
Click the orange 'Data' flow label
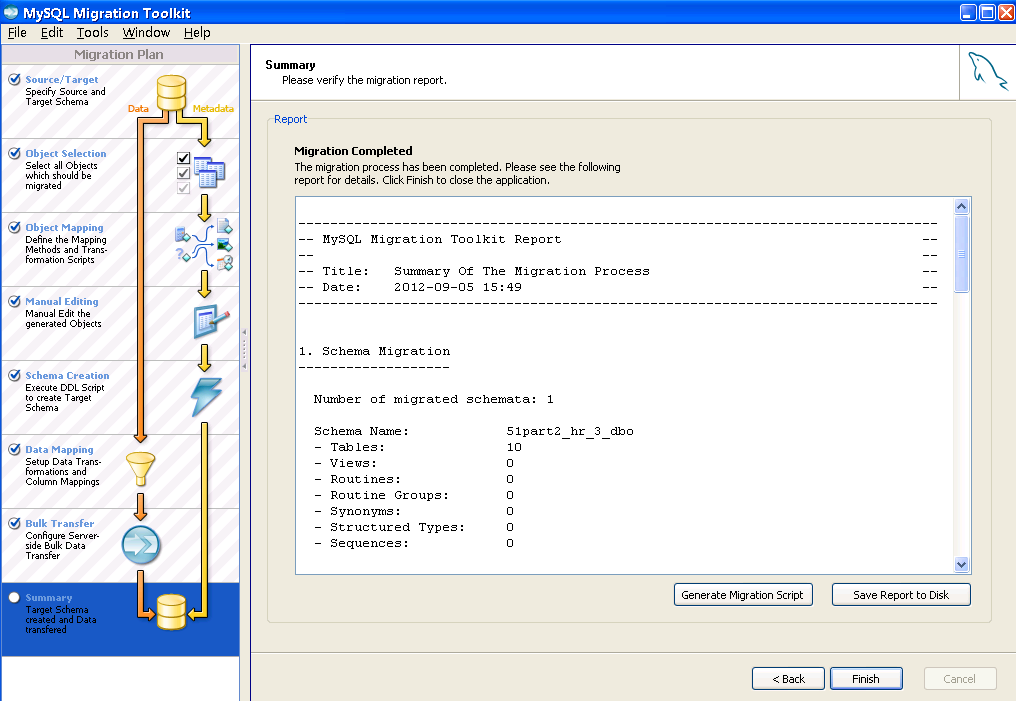pyautogui.click(x=138, y=108)
